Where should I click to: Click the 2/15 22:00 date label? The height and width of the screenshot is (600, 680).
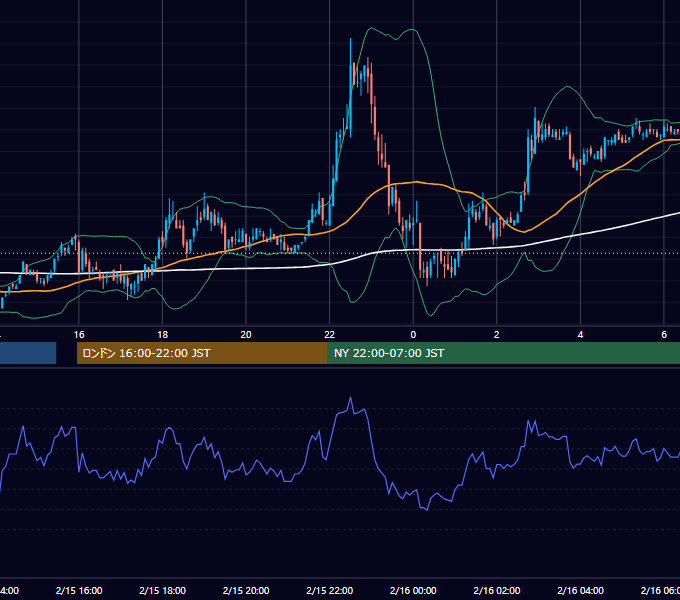(x=330, y=590)
